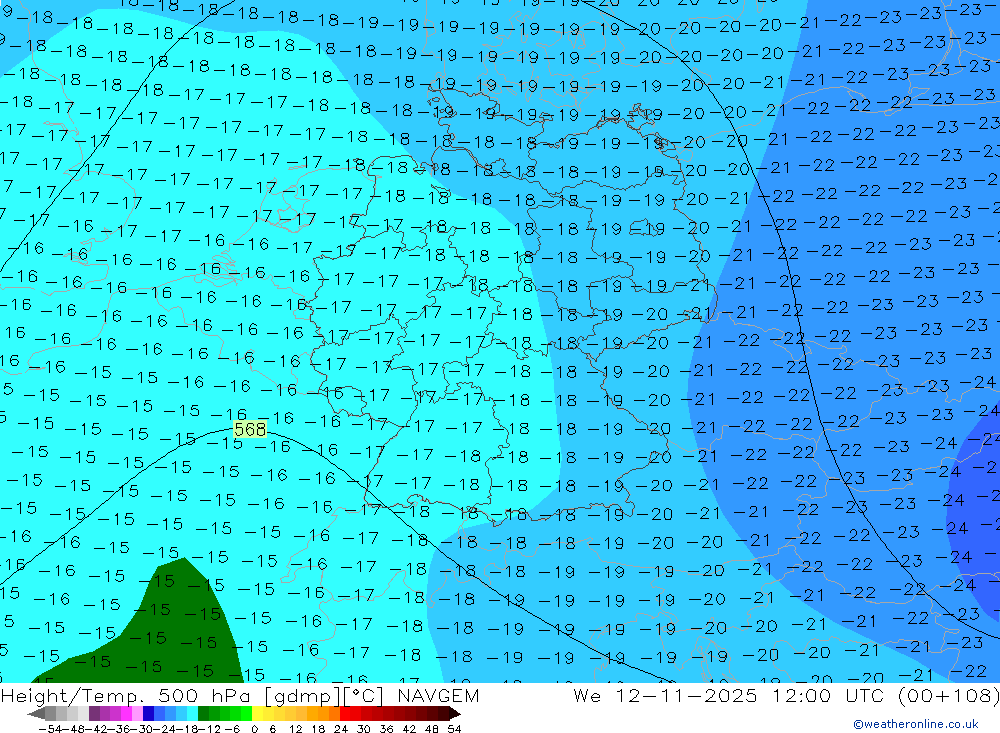Select the bright red legend swatch above 24
This screenshot has height=733, width=1000.
[345, 714]
